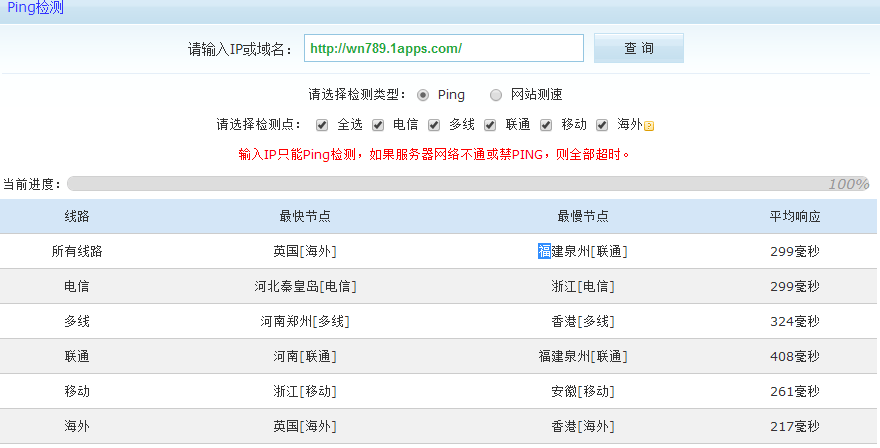The image size is (880, 448).
Task: Click the 408毫秒 response value
Action: point(795,356)
